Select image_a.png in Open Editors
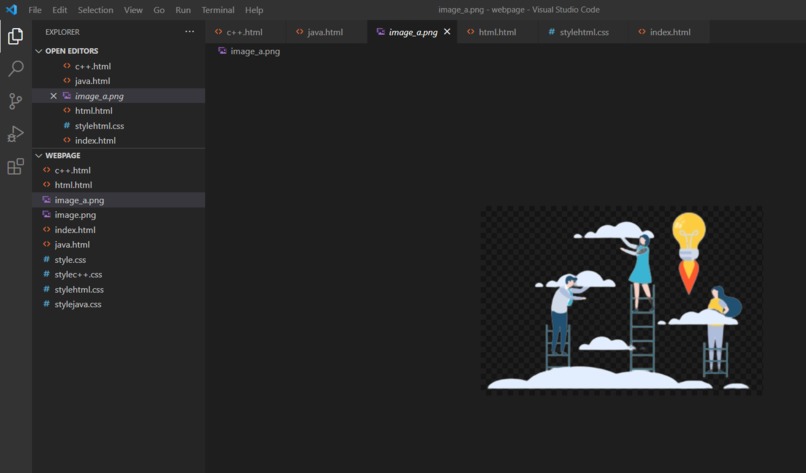Viewport: 806px width, 473px height. pyautogui.click(x=119, y=96)
